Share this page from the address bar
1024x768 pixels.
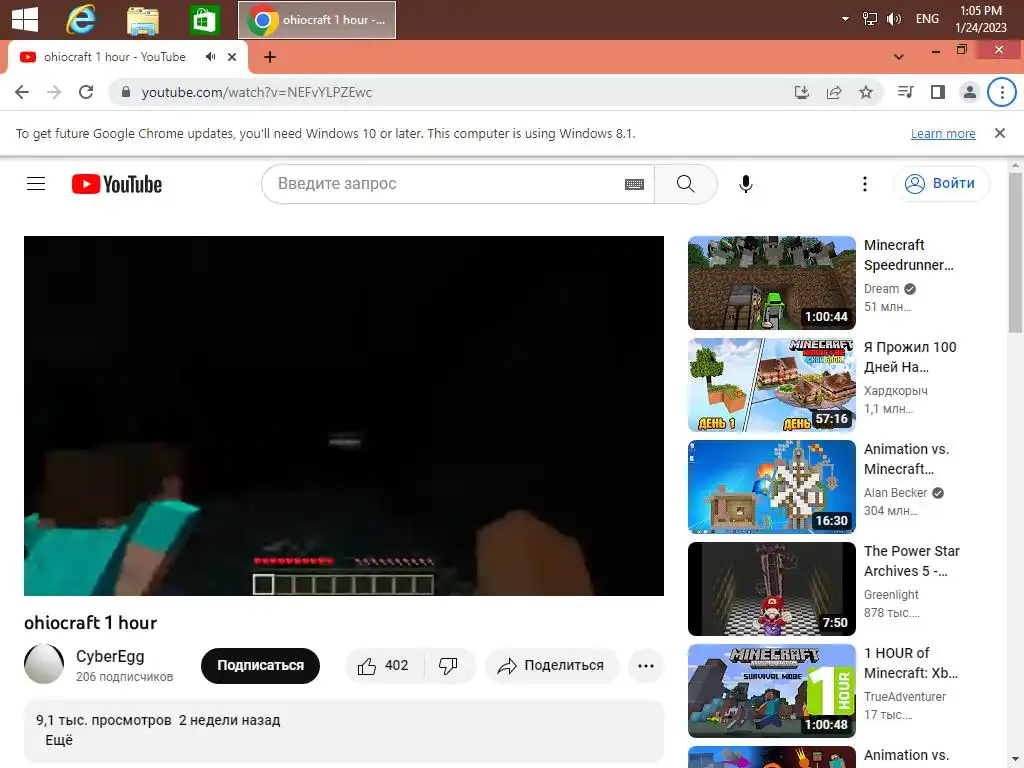pyautogui.click(x=834, y=92)
